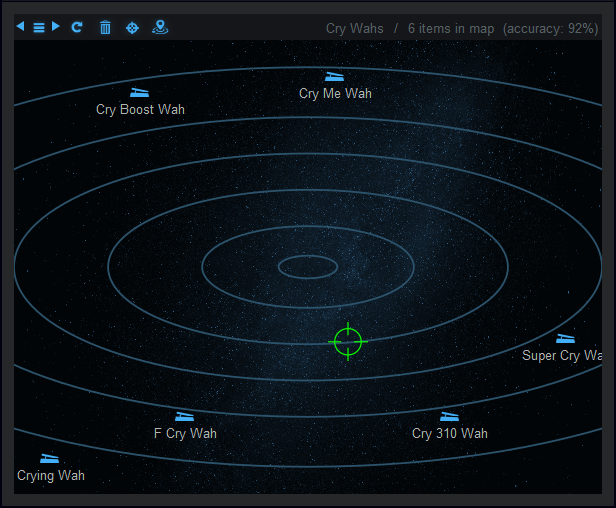Viewport: 616px width, 508px height.
Task: Click the back arrow in the toolbar
Action: point(20,26)
